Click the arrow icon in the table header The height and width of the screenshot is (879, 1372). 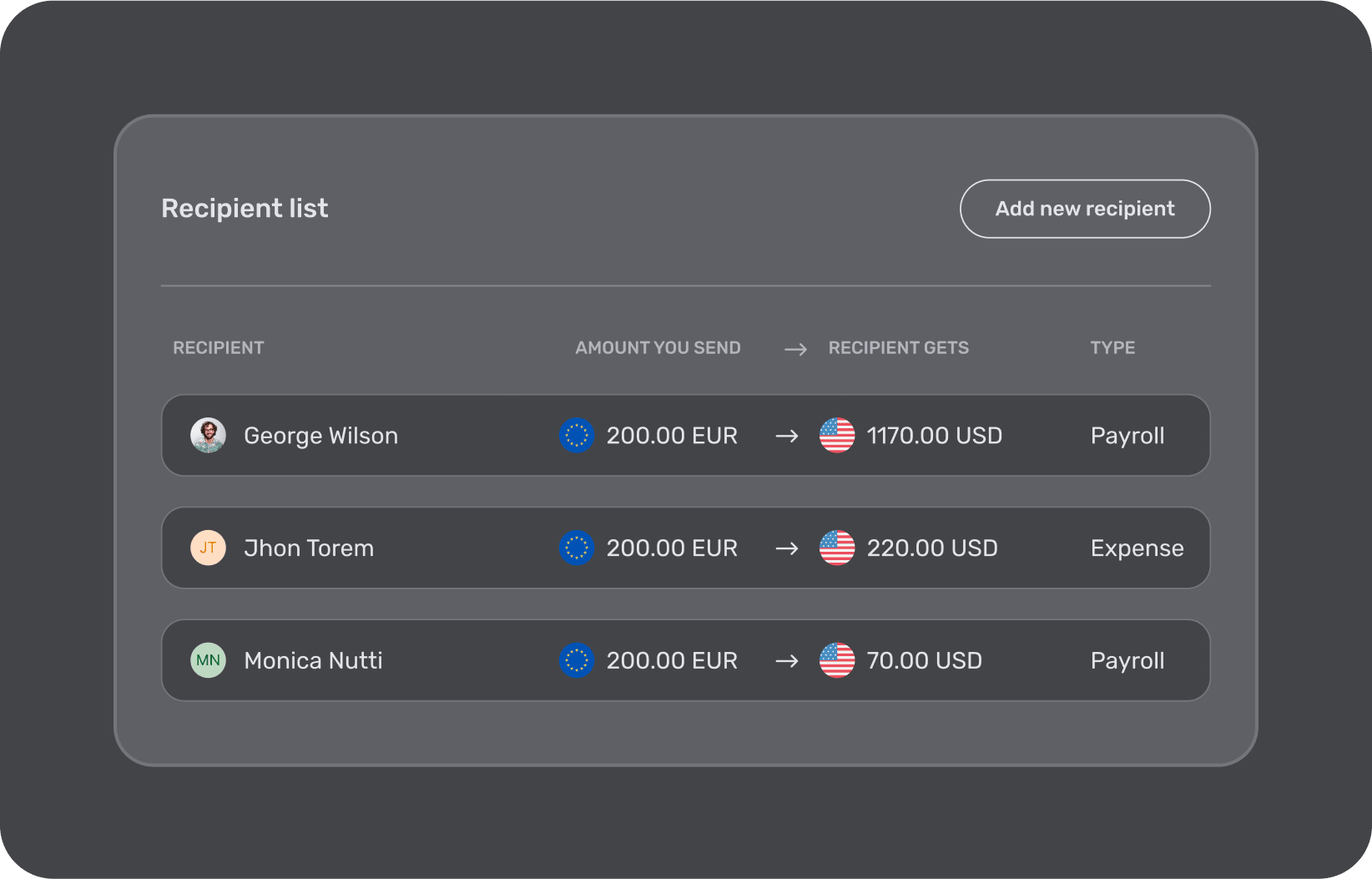pyautogui.click(x=796, y=349)
